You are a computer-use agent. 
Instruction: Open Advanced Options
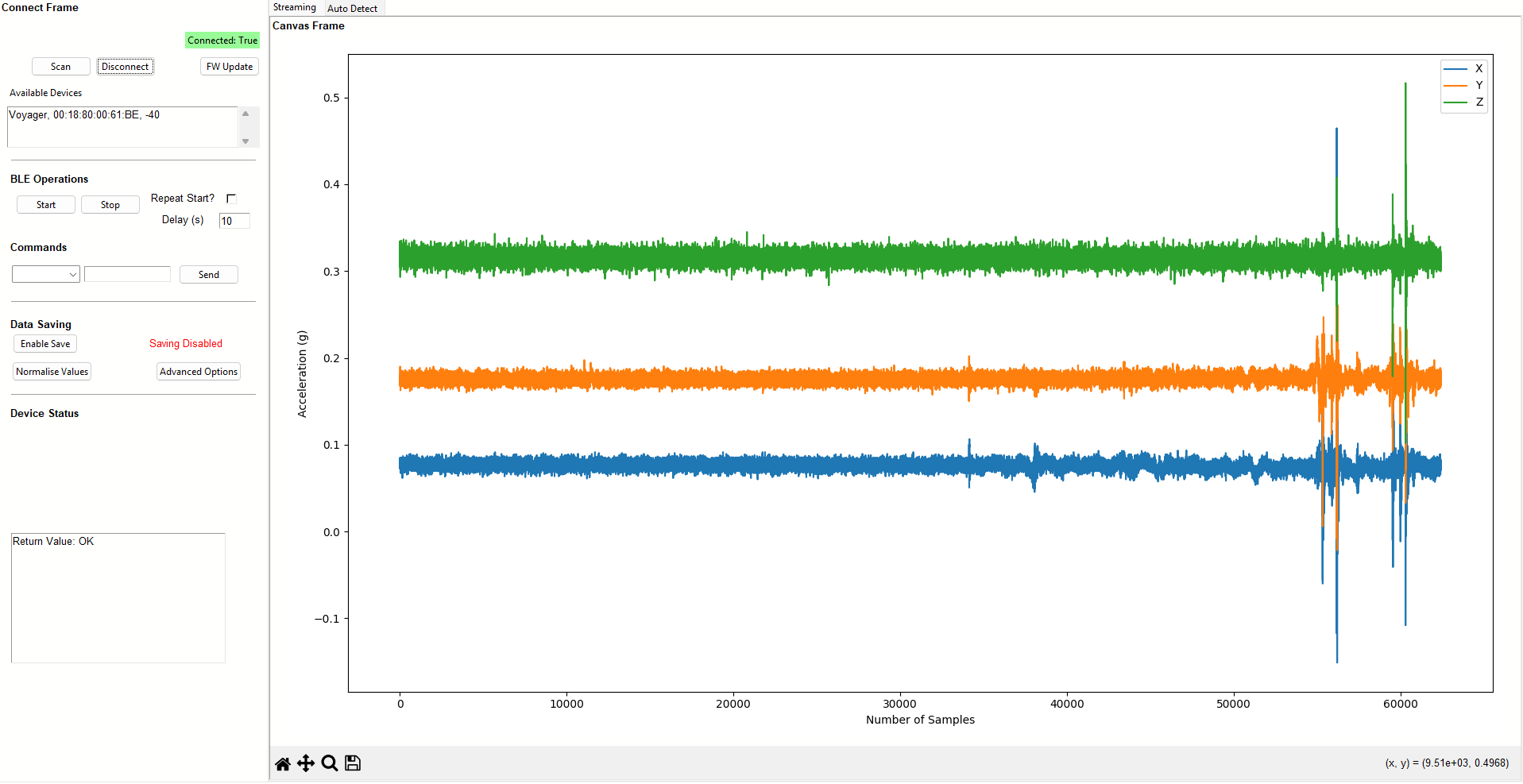[x=199, y=372]
